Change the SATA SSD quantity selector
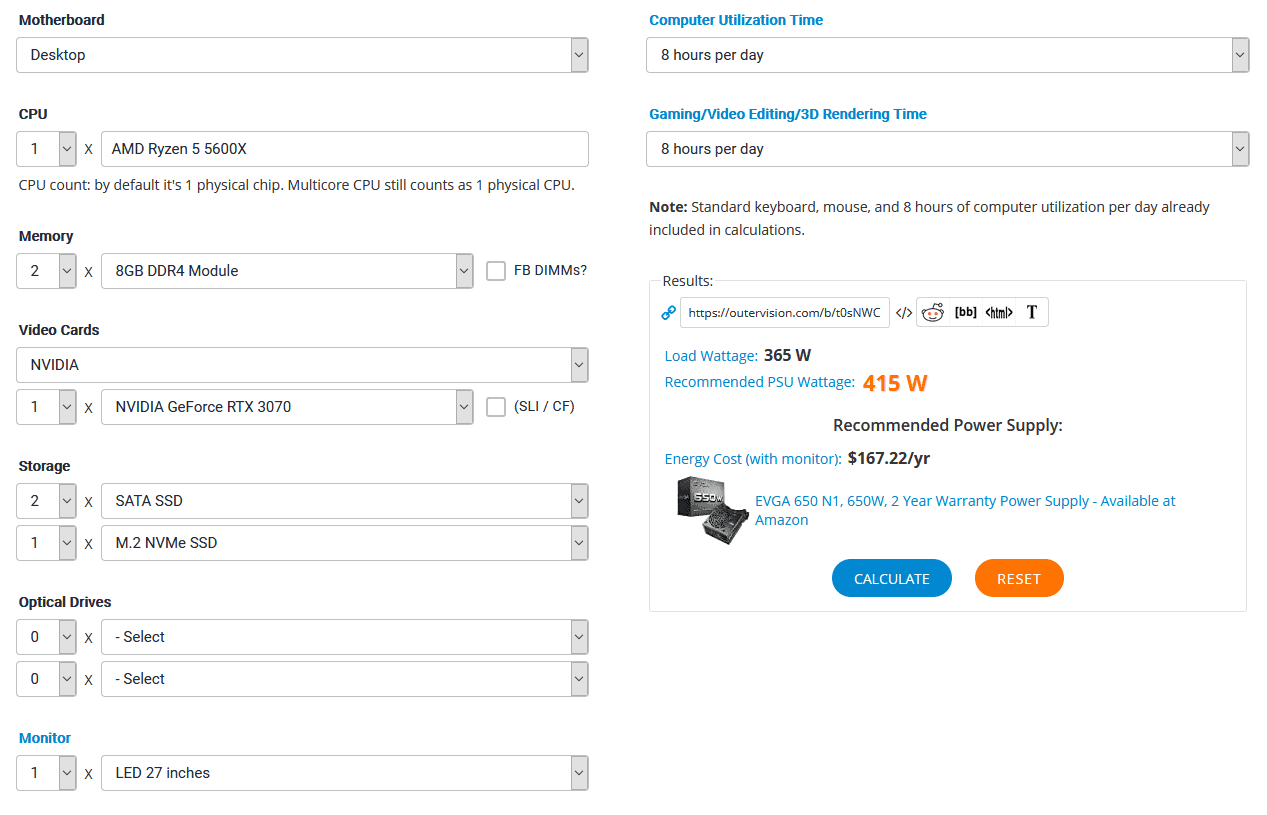Screen dimensions: 1267x815 point(46,501)
